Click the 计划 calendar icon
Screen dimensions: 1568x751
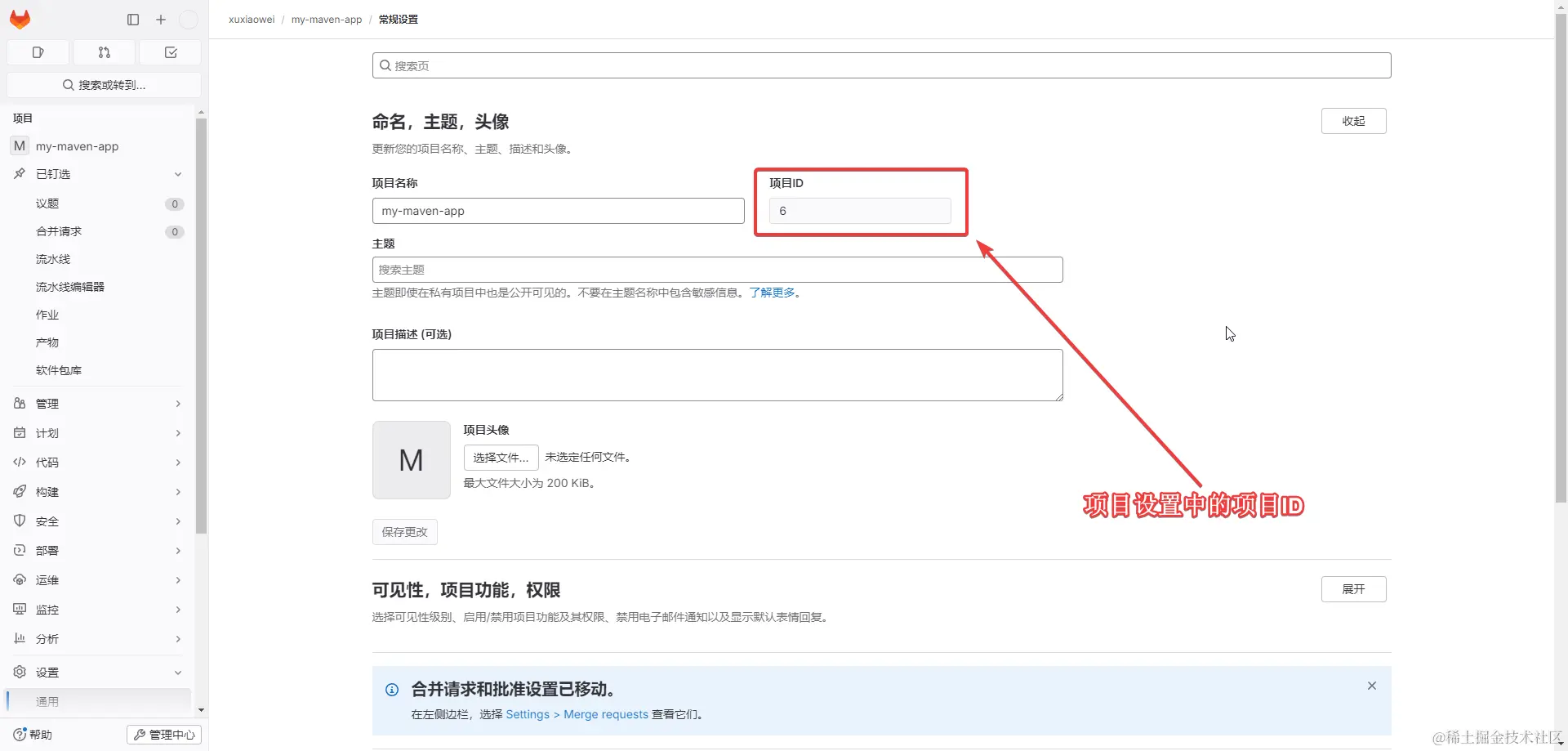(20, 433)
